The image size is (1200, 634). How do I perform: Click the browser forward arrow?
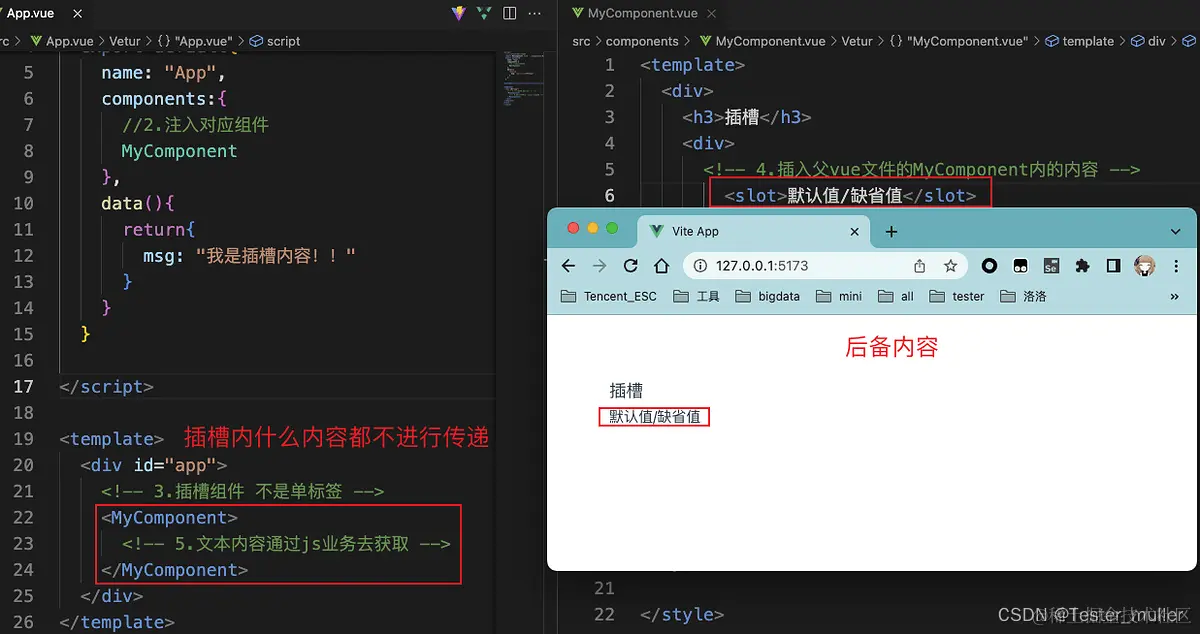(600, 265)
